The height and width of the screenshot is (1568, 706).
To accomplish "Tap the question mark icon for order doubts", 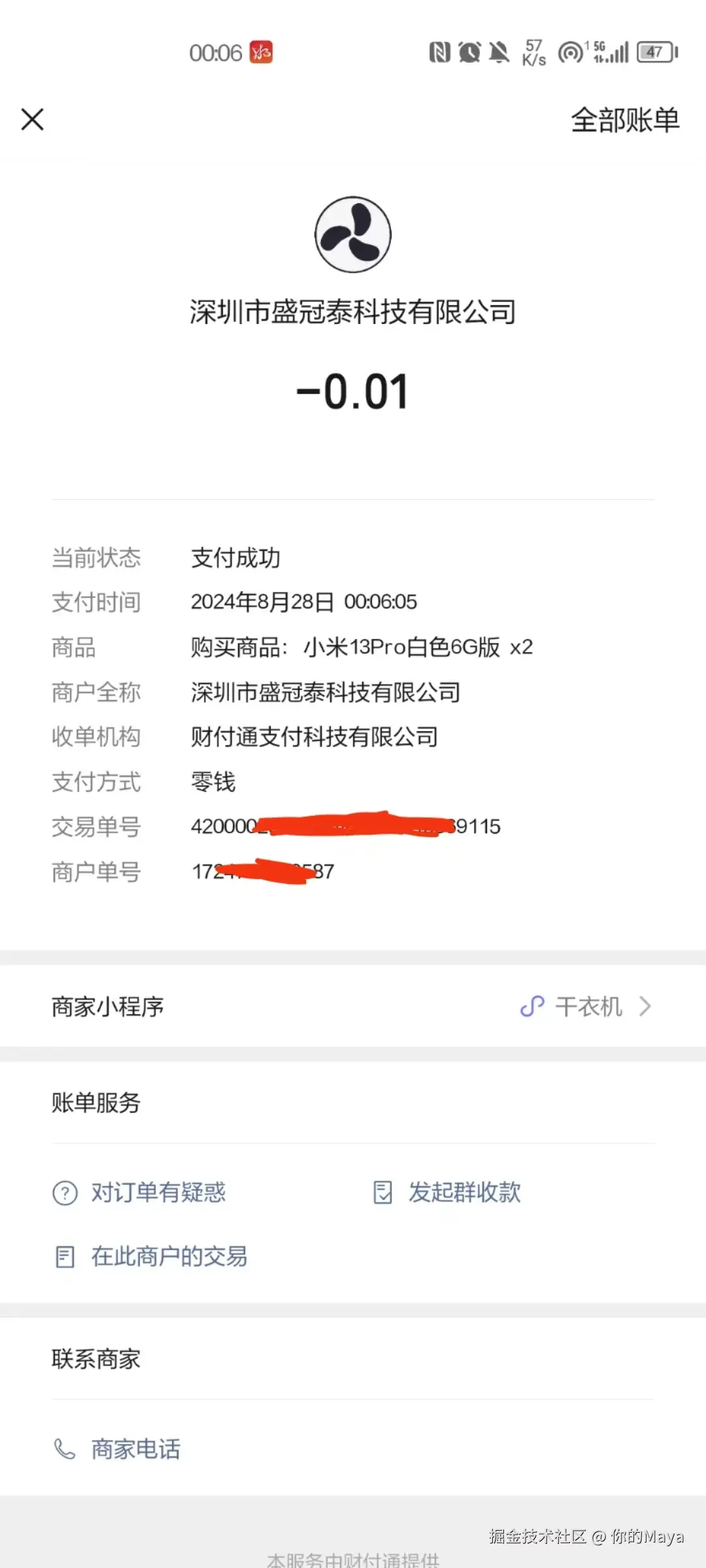I will (65, 1193).
